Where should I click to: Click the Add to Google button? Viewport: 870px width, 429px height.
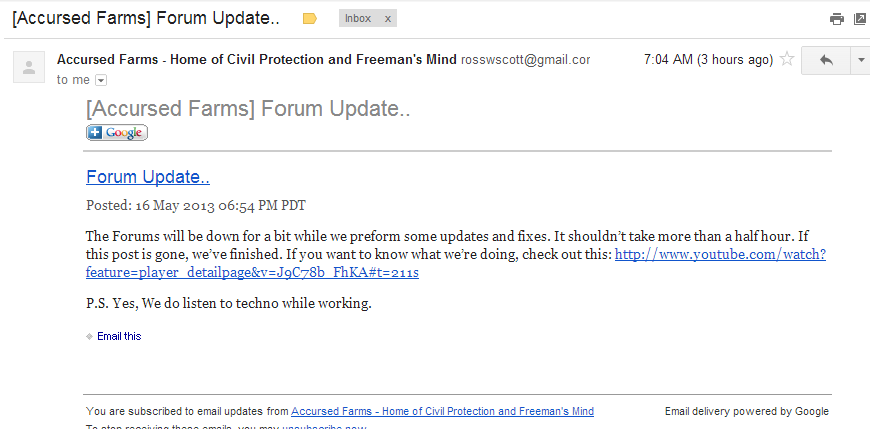click(117, 132)
